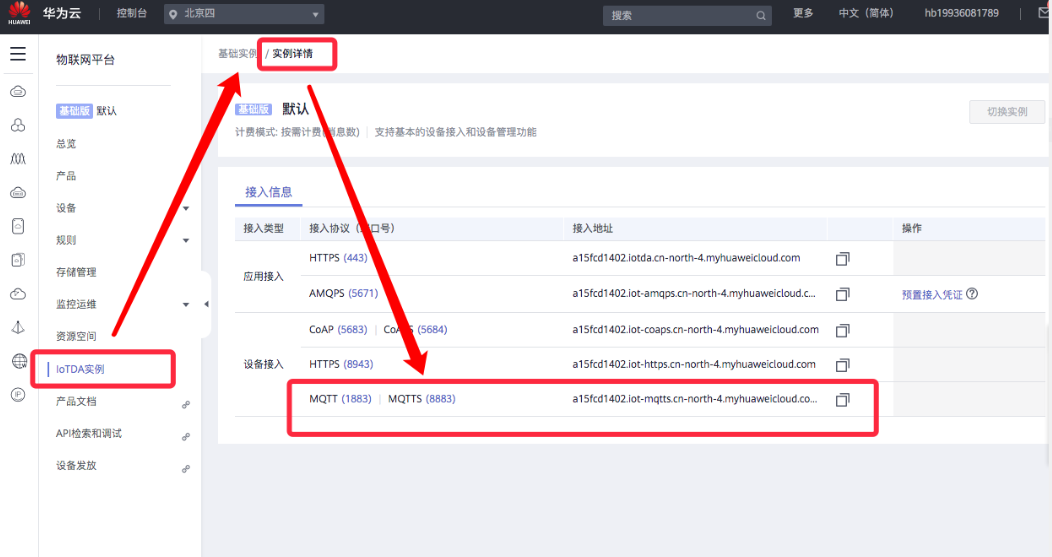Collapse the sidebar with the arrow handle
1052x557 pixels.
206,304
